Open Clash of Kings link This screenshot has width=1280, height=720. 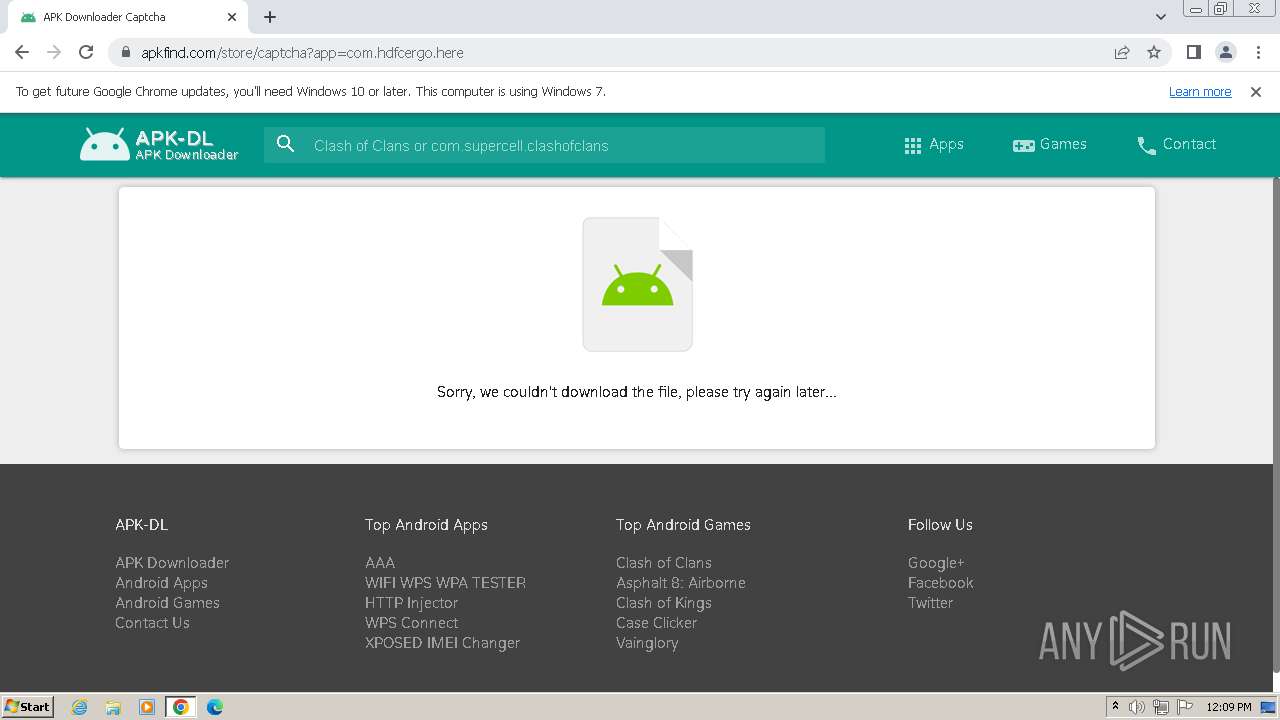point(664,603)
